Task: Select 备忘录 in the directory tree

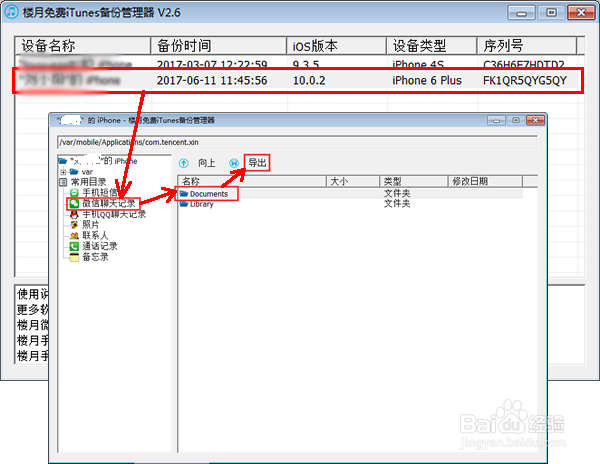Action: (x=95, y=257)
